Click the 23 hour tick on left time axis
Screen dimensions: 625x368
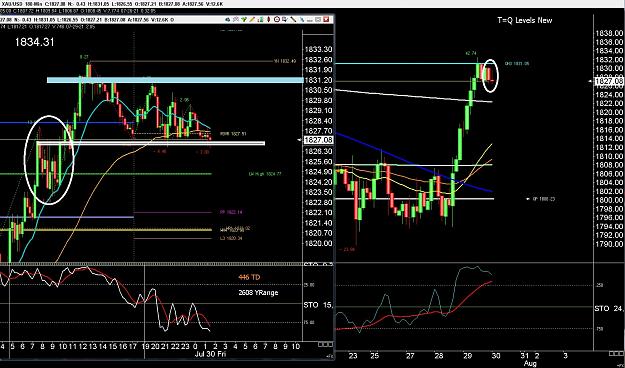[185, 347]
